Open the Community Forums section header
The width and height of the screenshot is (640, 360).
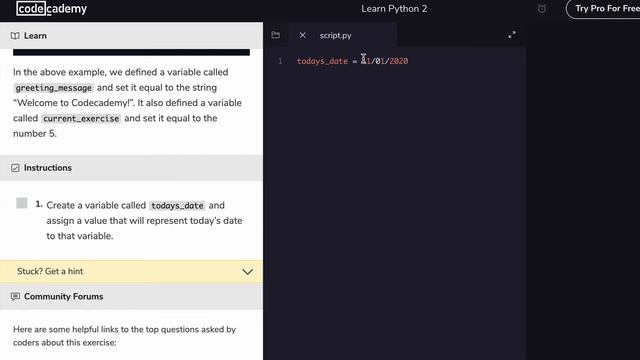(131, 297)
